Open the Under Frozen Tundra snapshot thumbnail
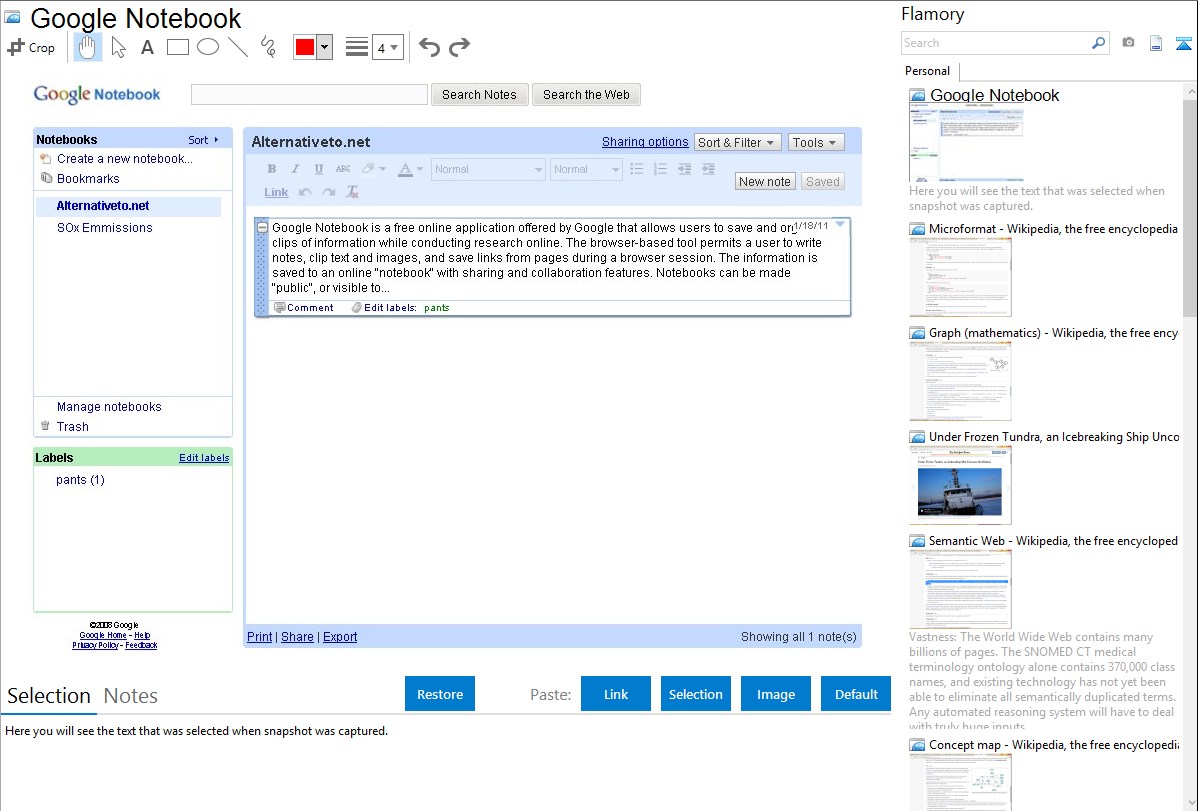 click(x=960, y=485)
